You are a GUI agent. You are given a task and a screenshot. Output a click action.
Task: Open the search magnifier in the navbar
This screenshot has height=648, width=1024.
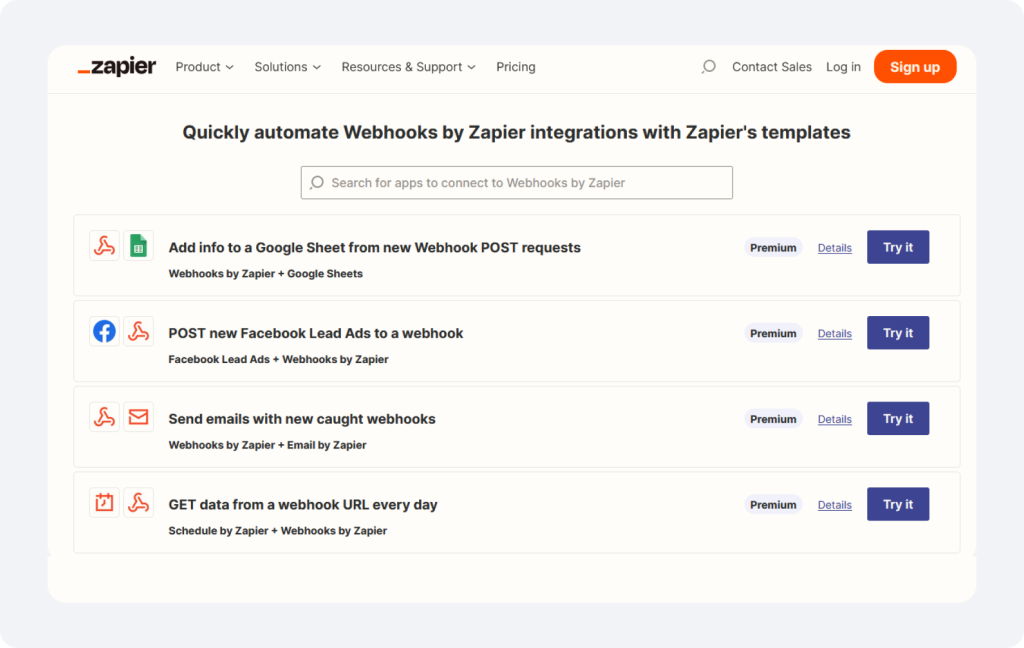709,67
